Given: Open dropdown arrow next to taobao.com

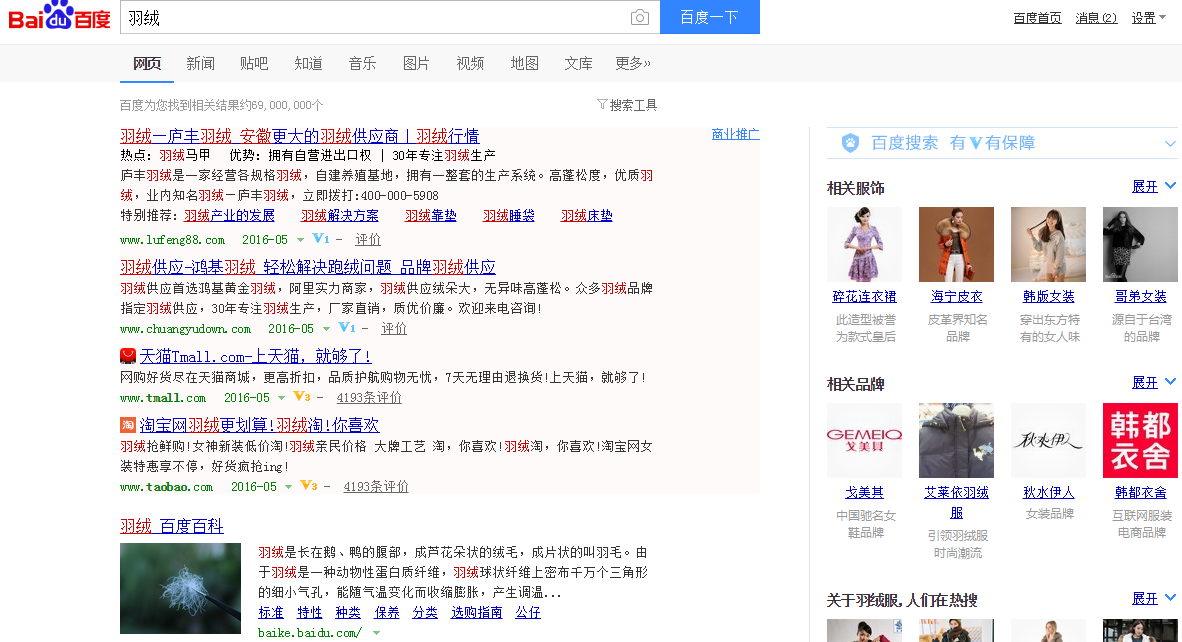Looking at the screenshot, I should [x=289, y=487].
